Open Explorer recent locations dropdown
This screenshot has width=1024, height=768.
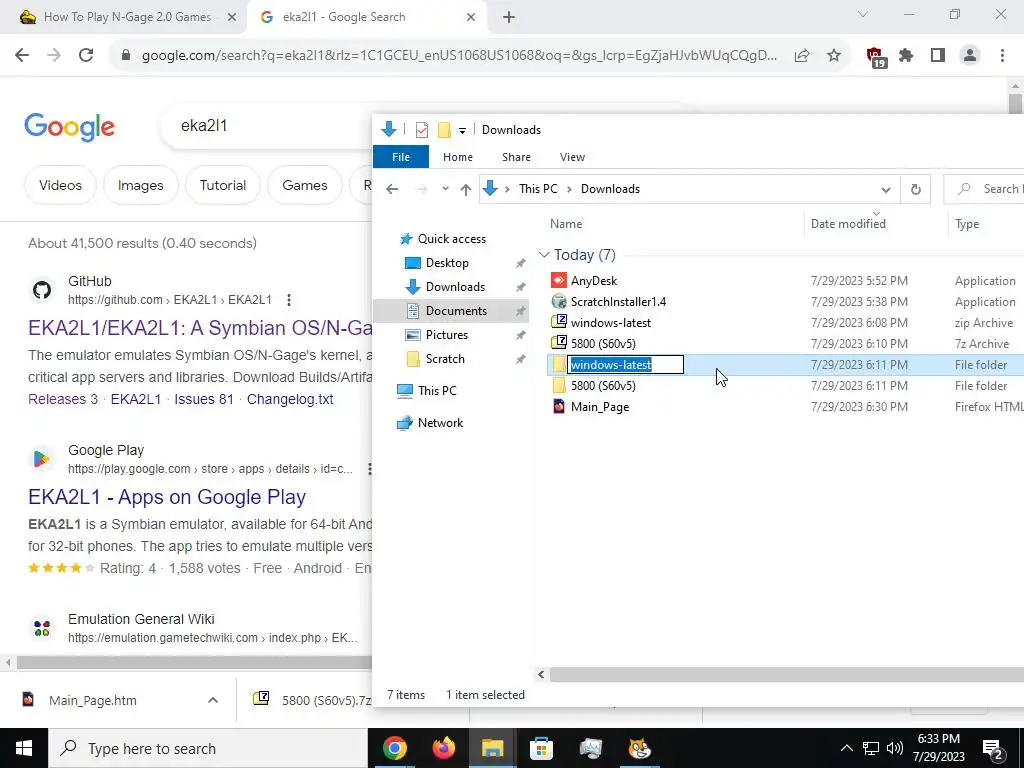point(445,189)
